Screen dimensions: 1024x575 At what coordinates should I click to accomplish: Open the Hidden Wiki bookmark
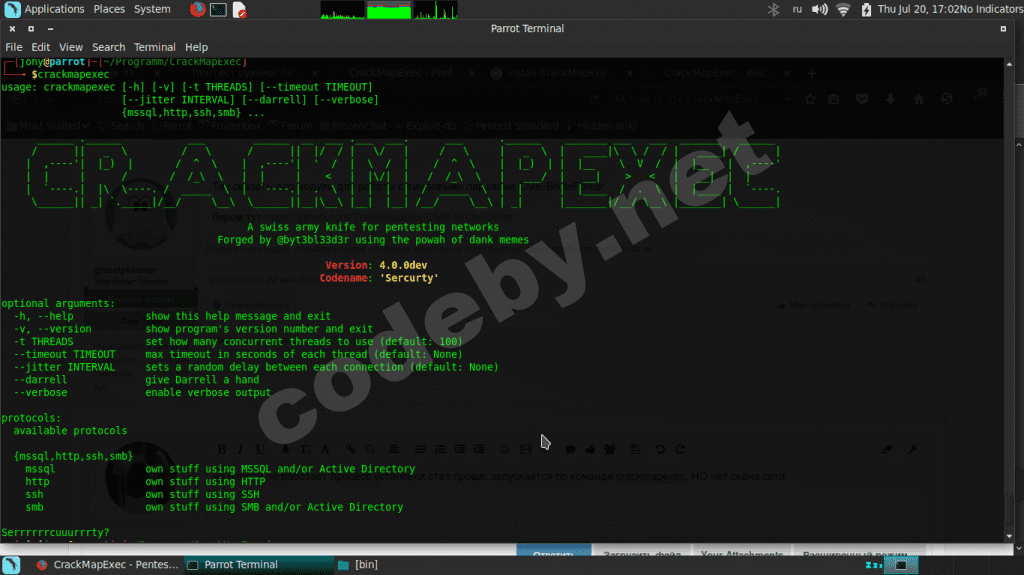[x=601, y=126]
